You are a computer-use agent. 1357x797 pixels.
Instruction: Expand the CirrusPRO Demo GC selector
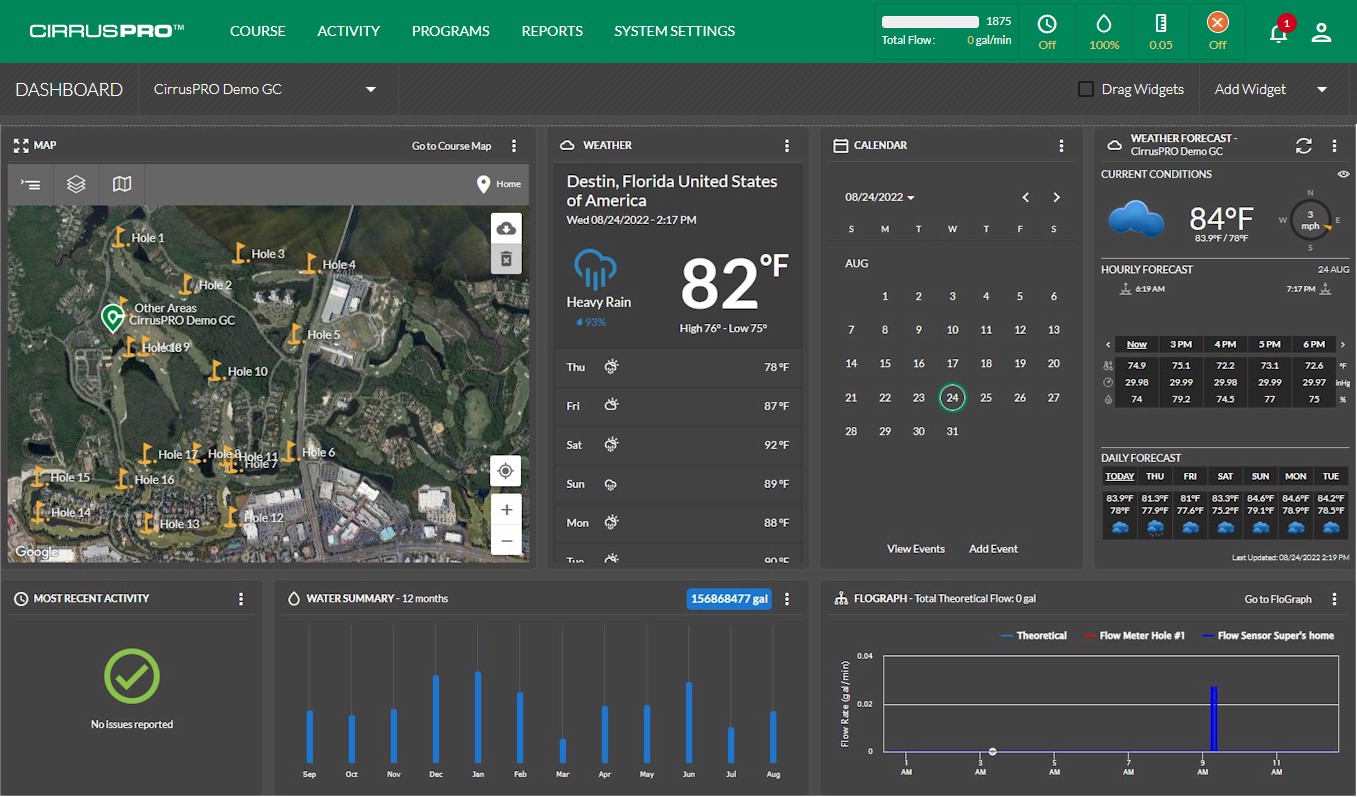[x=265, y=89]
